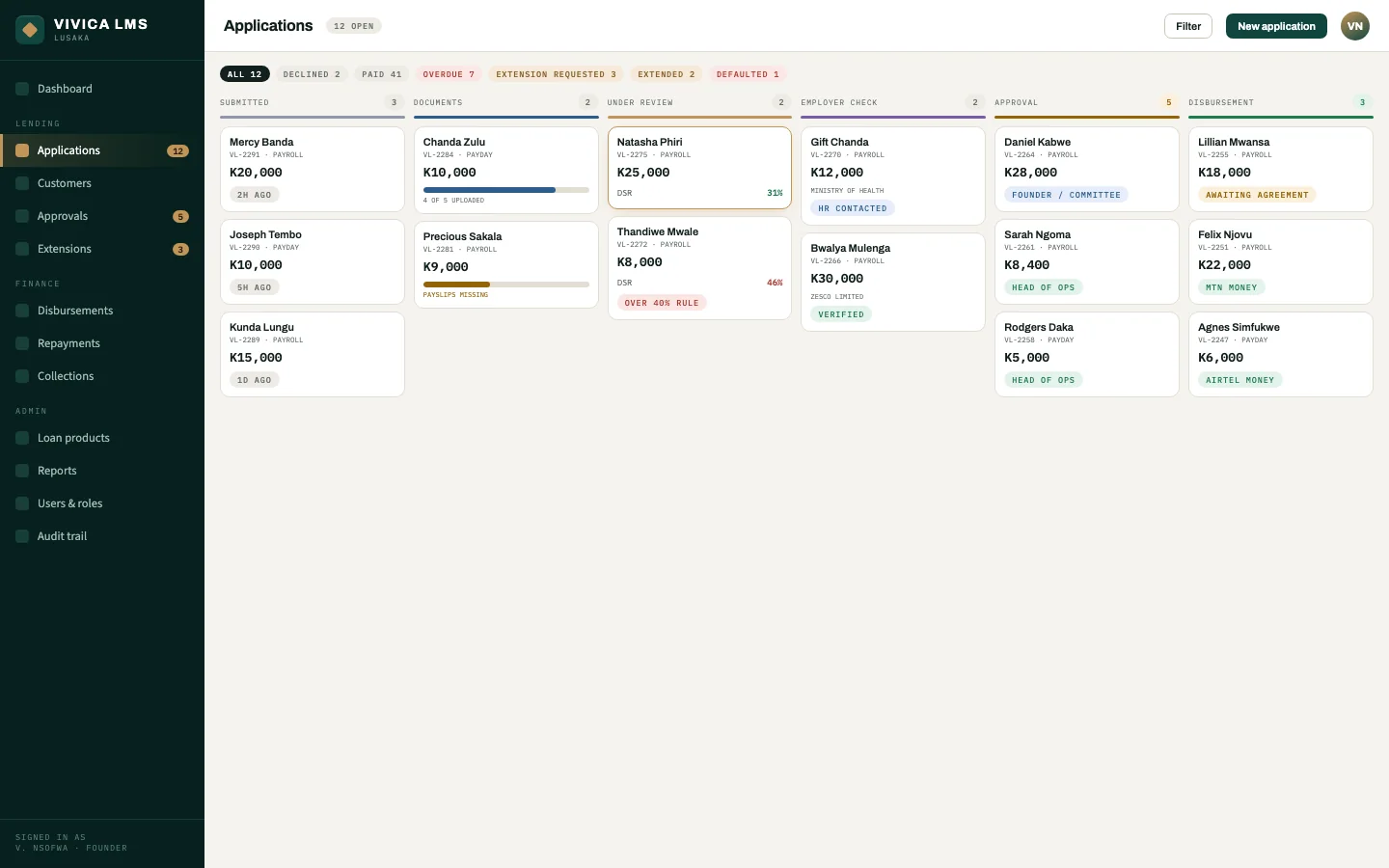Click the FOUNDER / COMMITTEE badge
This screenshot has height=868, width=1389.
(x=1066, y=195)
